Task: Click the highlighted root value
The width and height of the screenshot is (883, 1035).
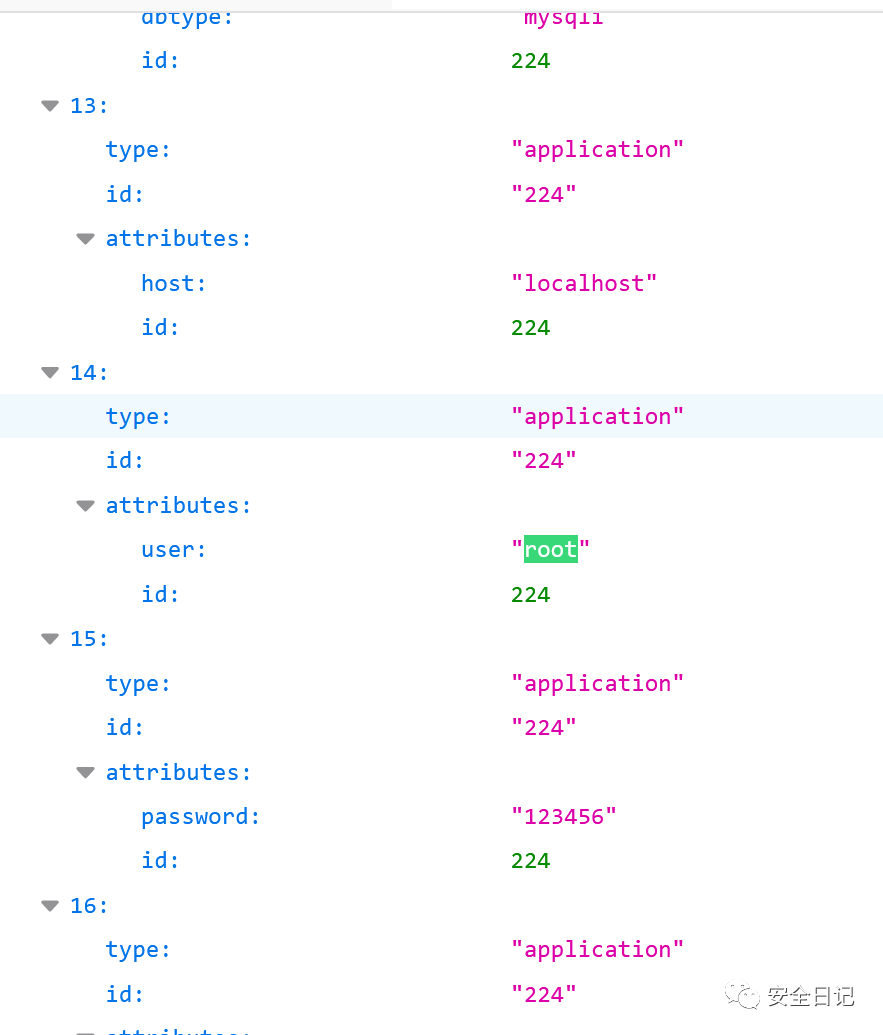Action: click(550, 550)
